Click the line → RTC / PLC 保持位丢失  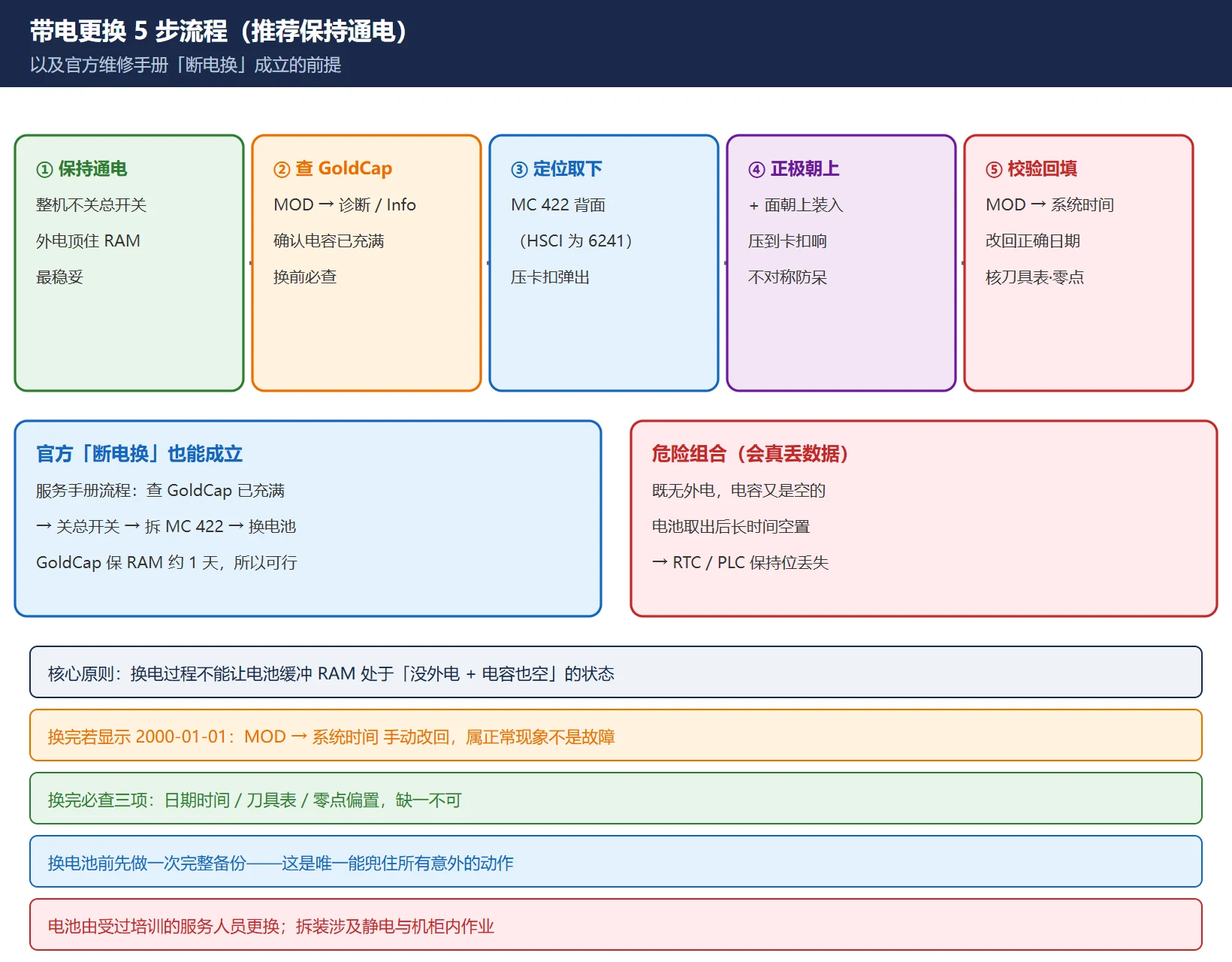[x=740, y=562]
